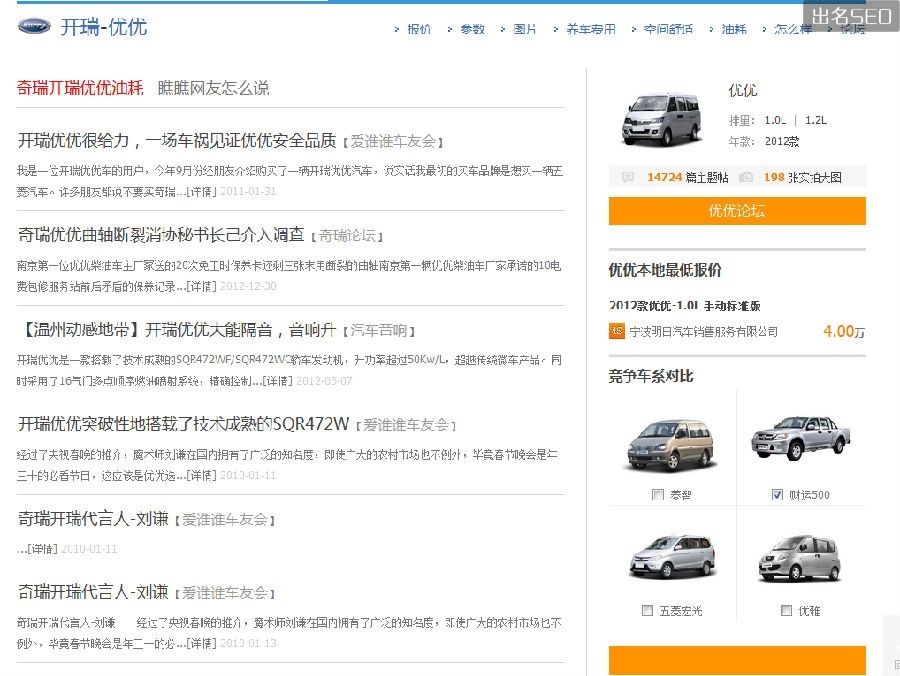Viewport: 900px width, 676px height.
Task: Click the 瞧瞧网友怎么说 heading text
Action: [214, 88]
